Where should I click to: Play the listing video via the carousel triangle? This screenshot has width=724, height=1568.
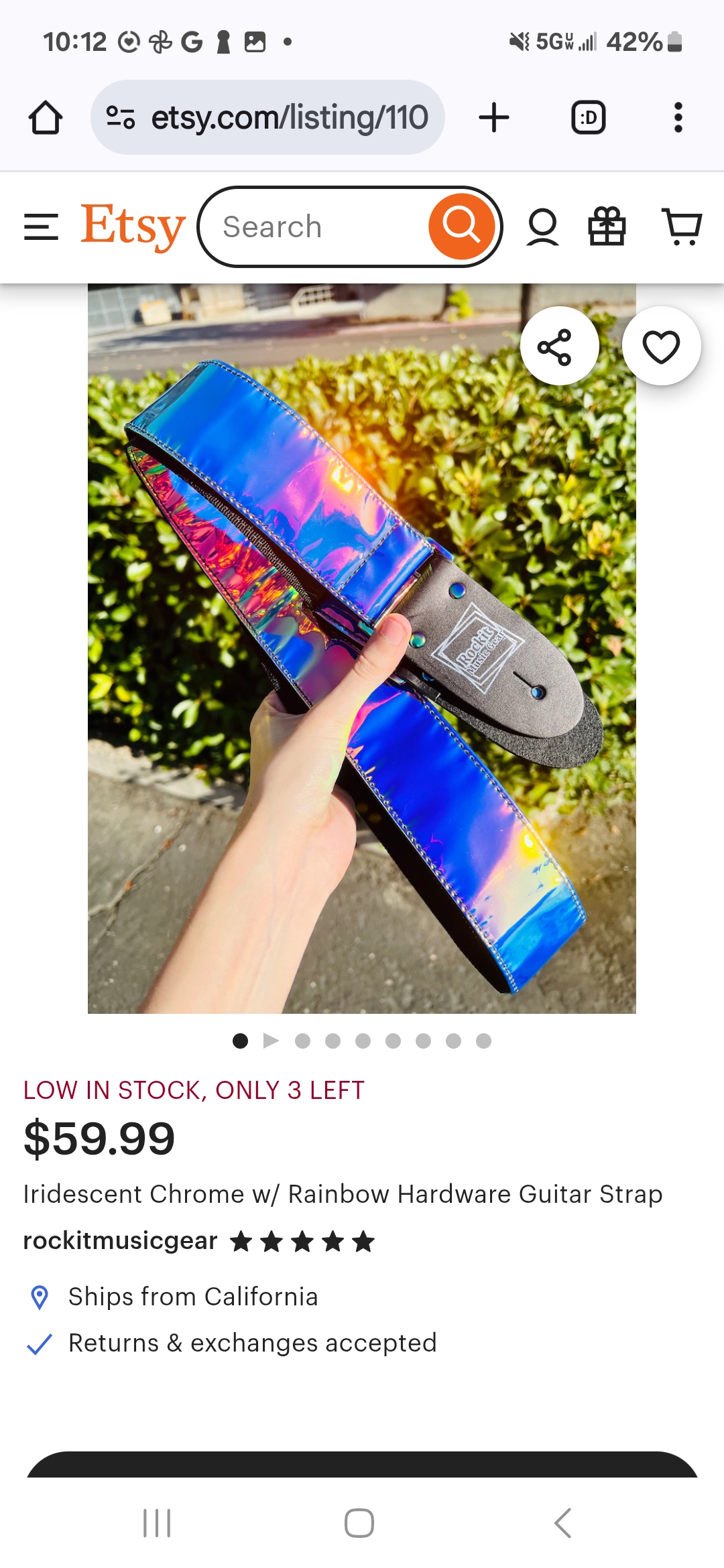(271, 1041)
